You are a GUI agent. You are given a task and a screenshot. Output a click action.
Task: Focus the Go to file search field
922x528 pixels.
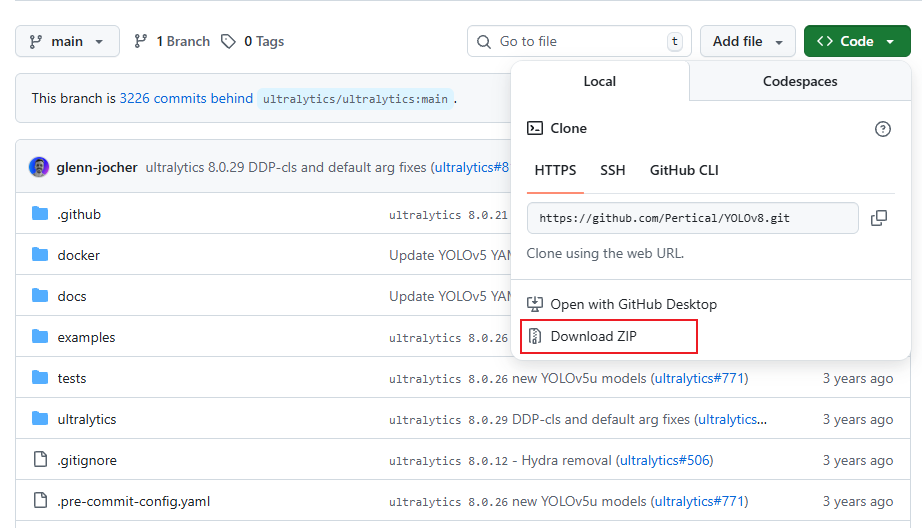pyautogui.click(x=579, y=41)
